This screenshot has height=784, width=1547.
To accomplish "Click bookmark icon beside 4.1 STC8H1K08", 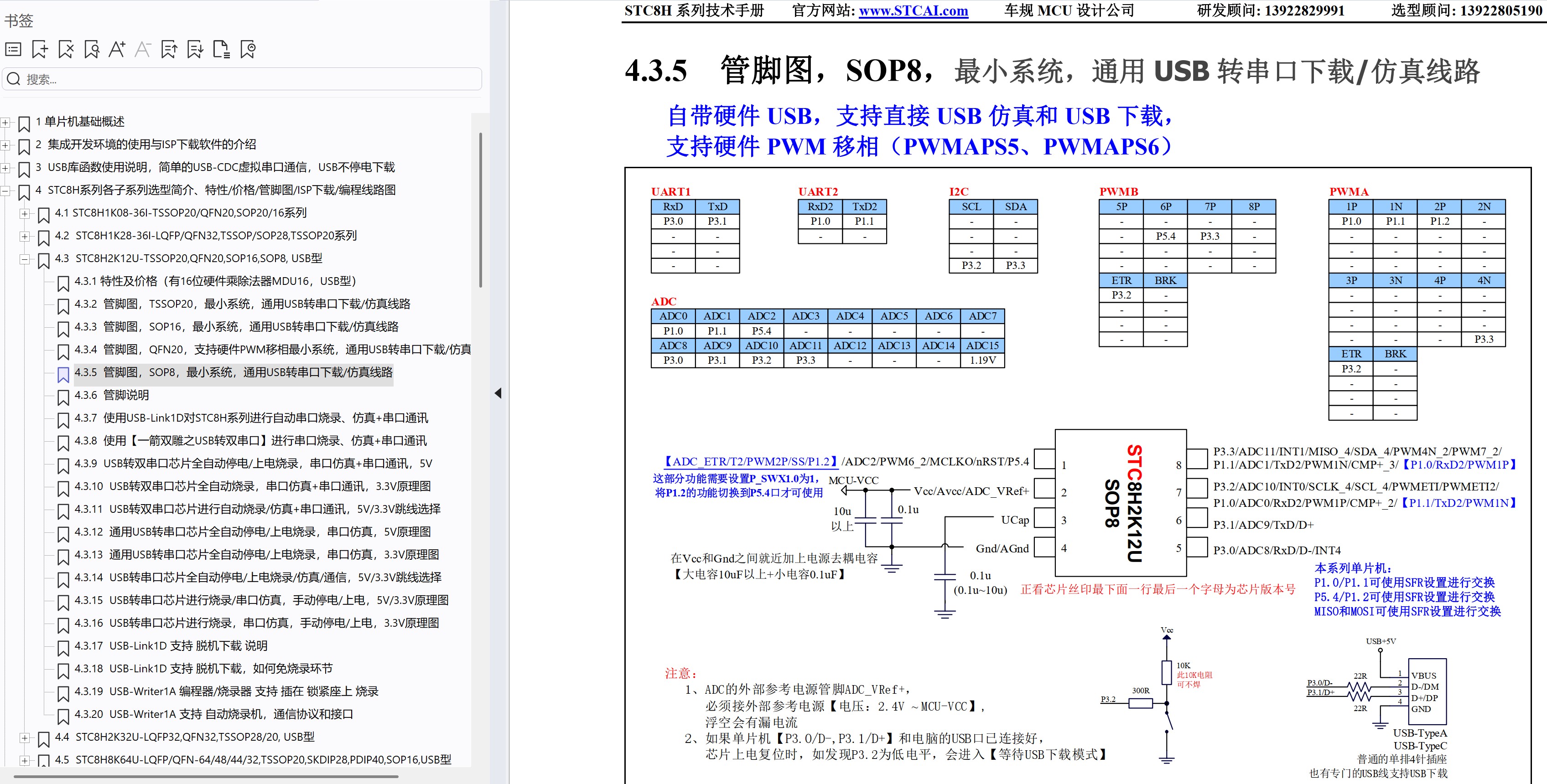I will (44, 215).
